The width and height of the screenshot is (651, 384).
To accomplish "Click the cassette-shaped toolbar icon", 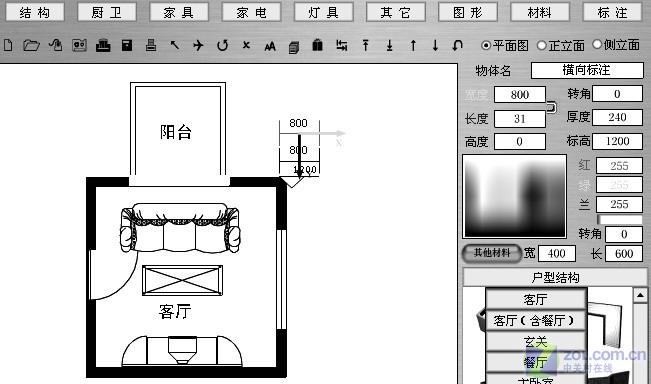I will (79, 45).
